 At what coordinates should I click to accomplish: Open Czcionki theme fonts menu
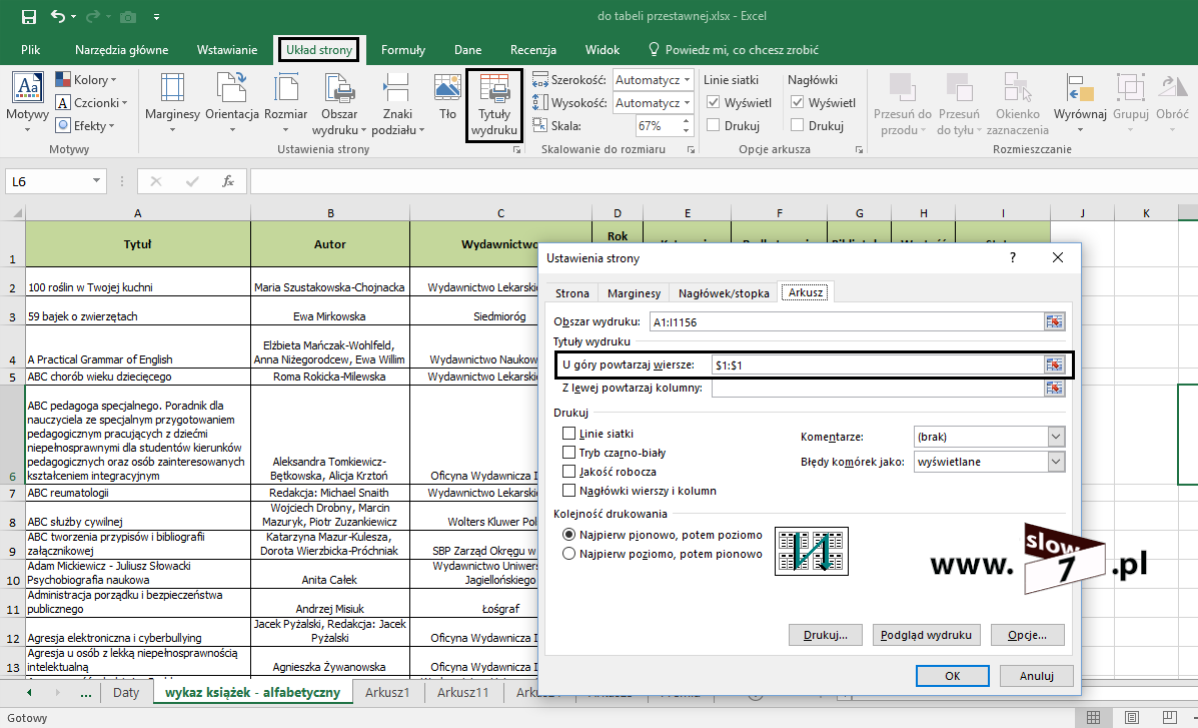[91, 102]
